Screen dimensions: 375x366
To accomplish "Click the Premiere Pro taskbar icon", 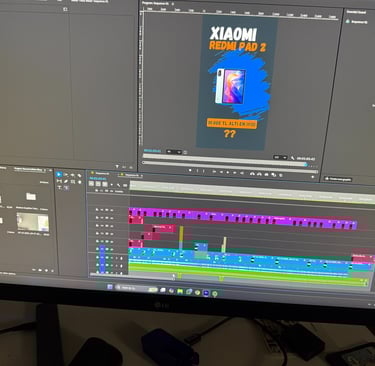I will pyautogui.click(x=206, y=293).
